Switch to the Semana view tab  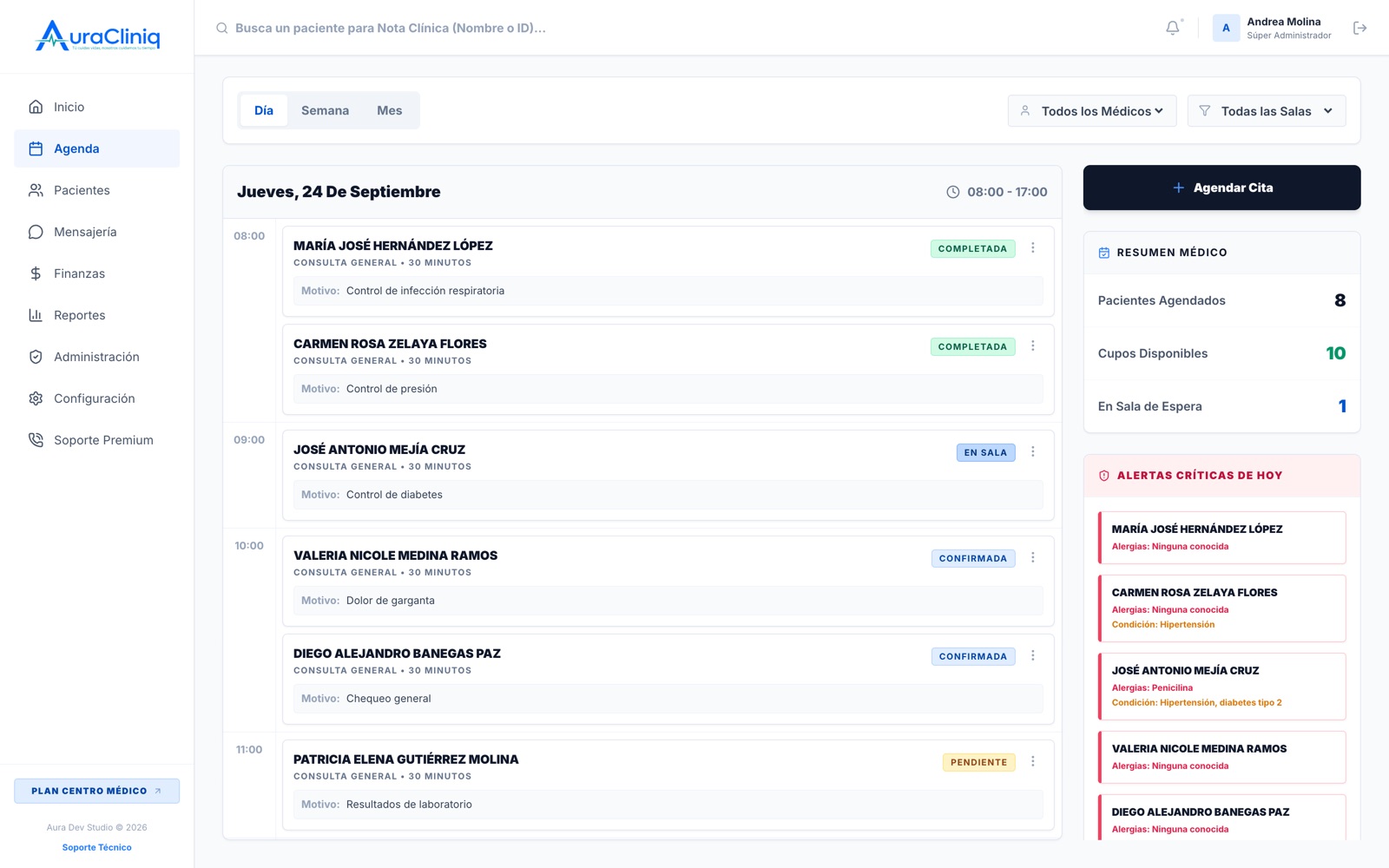pyautogui.click(x=326, y=110)
